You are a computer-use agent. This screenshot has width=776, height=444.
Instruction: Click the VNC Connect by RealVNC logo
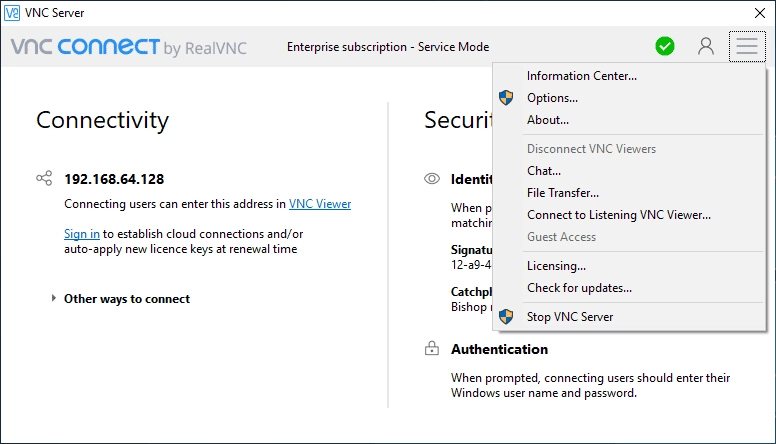click(x=129, y=47)
